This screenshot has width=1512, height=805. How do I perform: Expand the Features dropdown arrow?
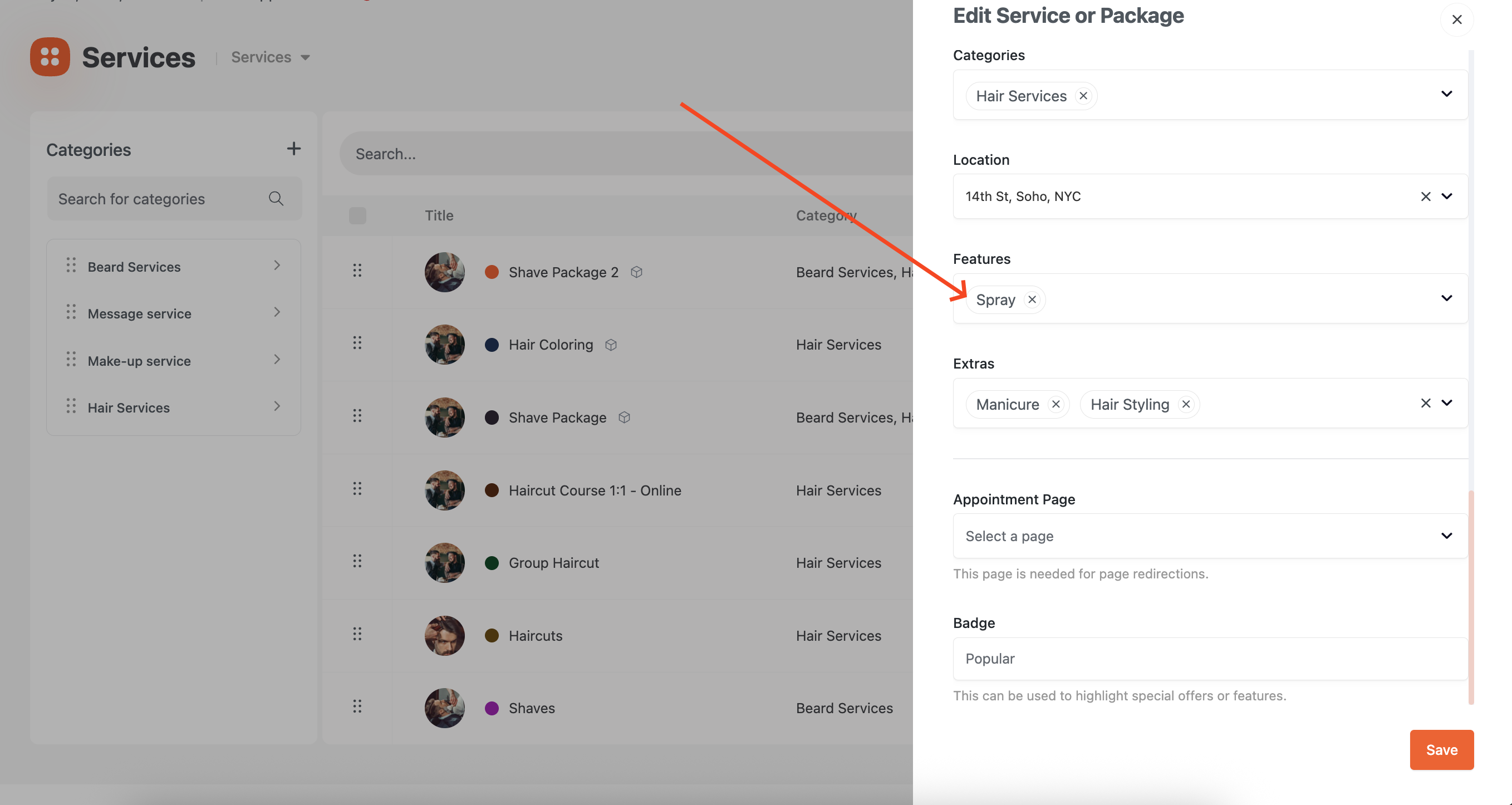(1446, 298)
